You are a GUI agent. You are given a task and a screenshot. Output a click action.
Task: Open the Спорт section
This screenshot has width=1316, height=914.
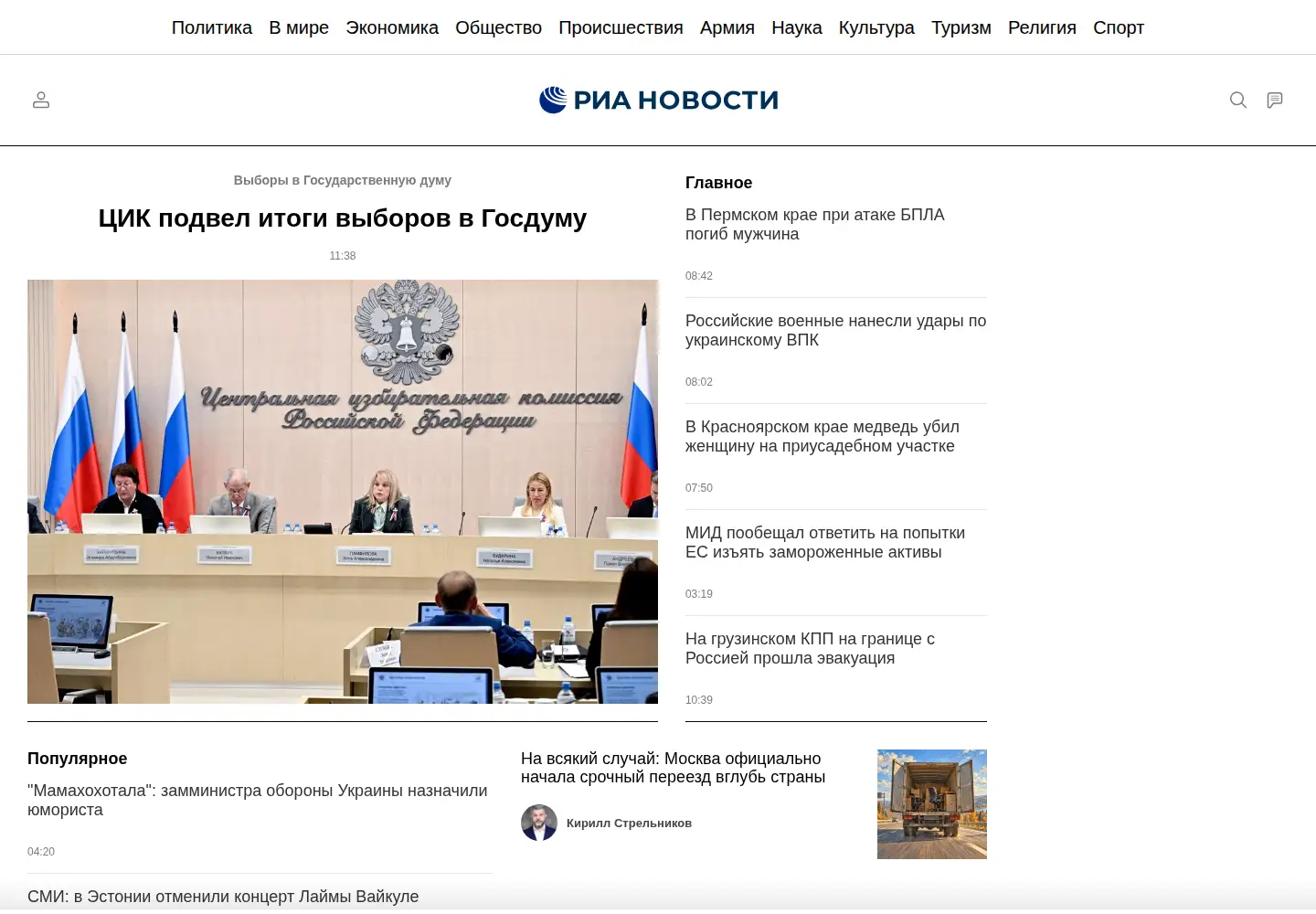(1119, 27)
